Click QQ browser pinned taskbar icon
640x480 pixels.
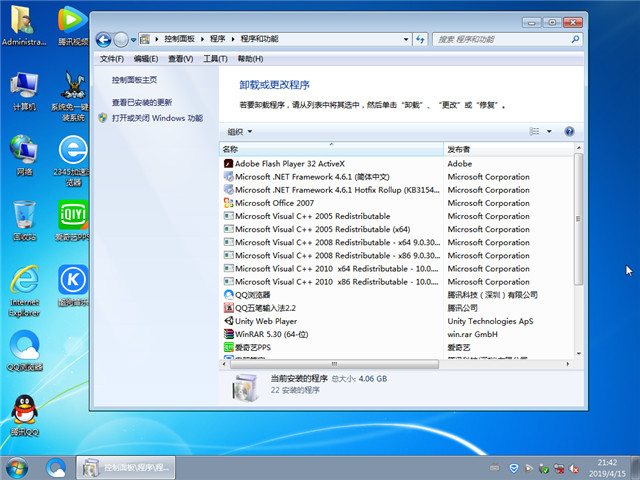pos(56,468)
